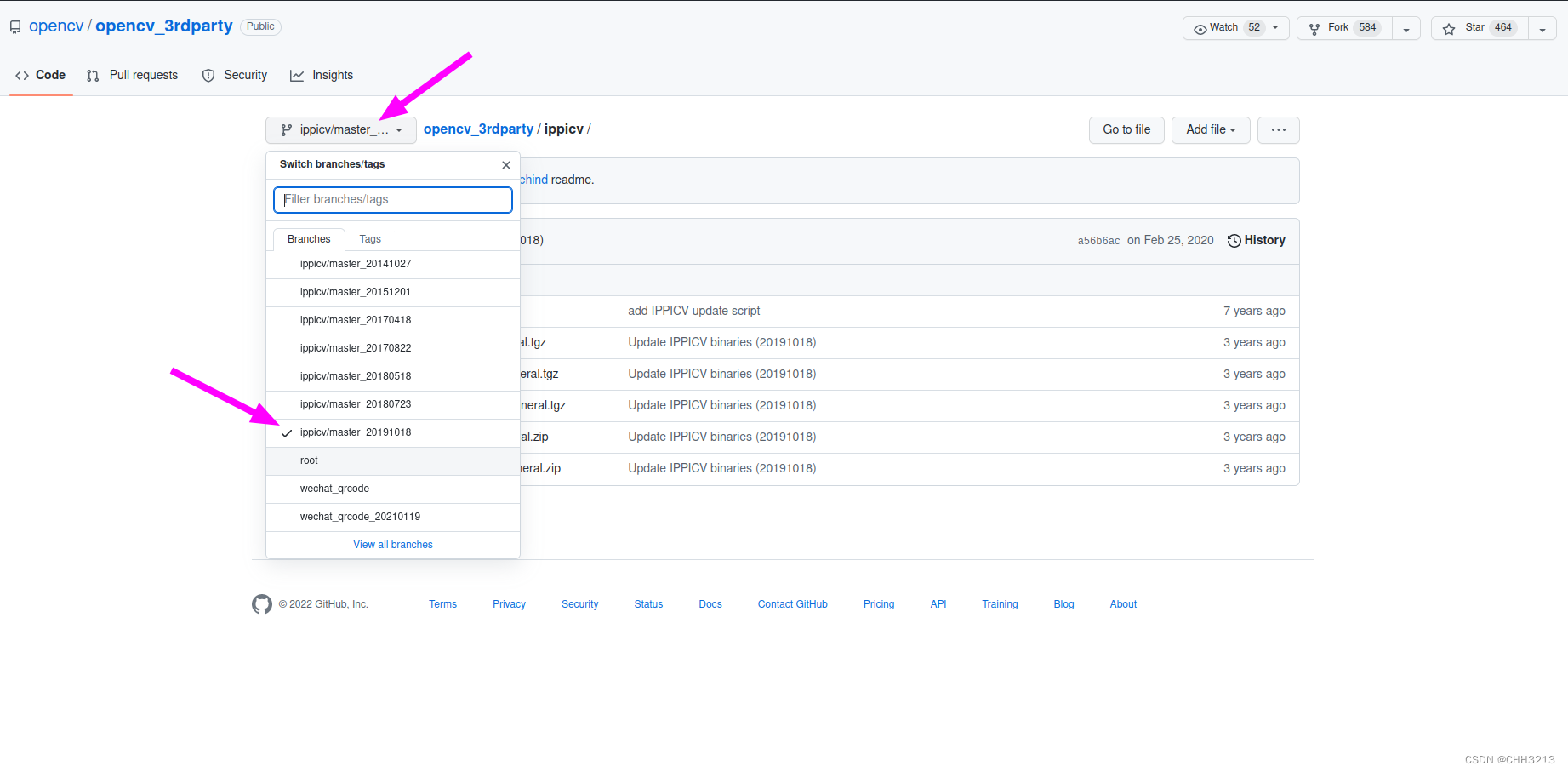Select branch ippicv/master_20141027
1568x772 pixels.
point(393,264)
